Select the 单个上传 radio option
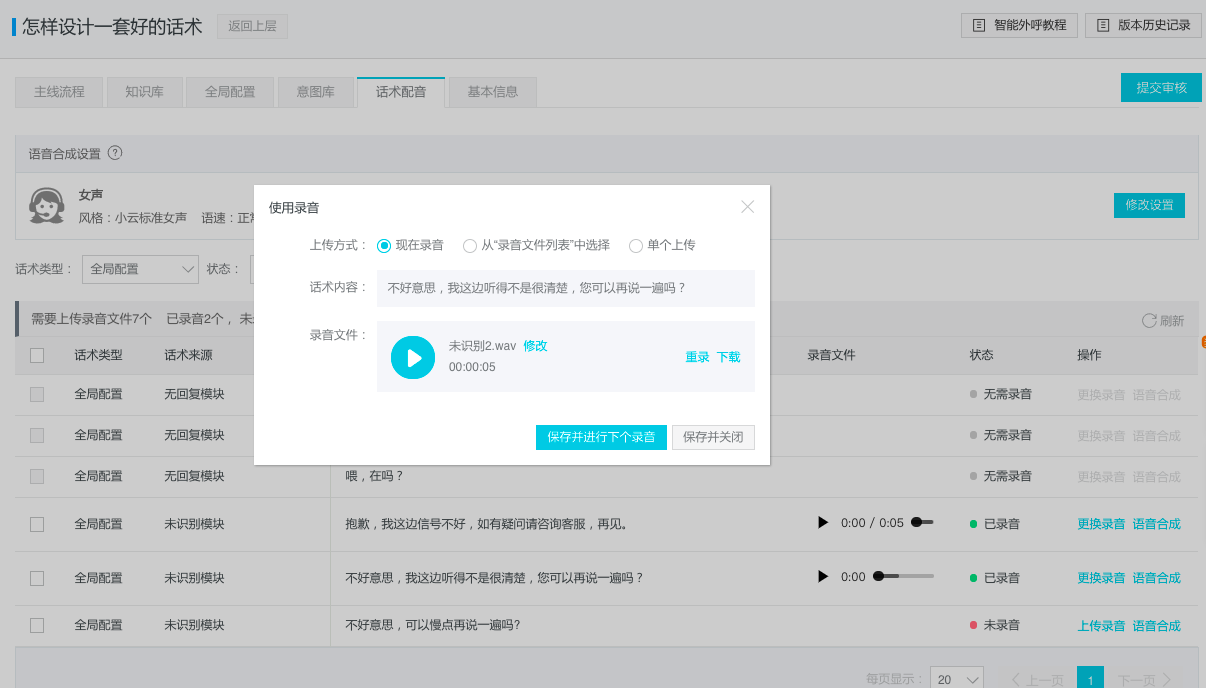 636,245
